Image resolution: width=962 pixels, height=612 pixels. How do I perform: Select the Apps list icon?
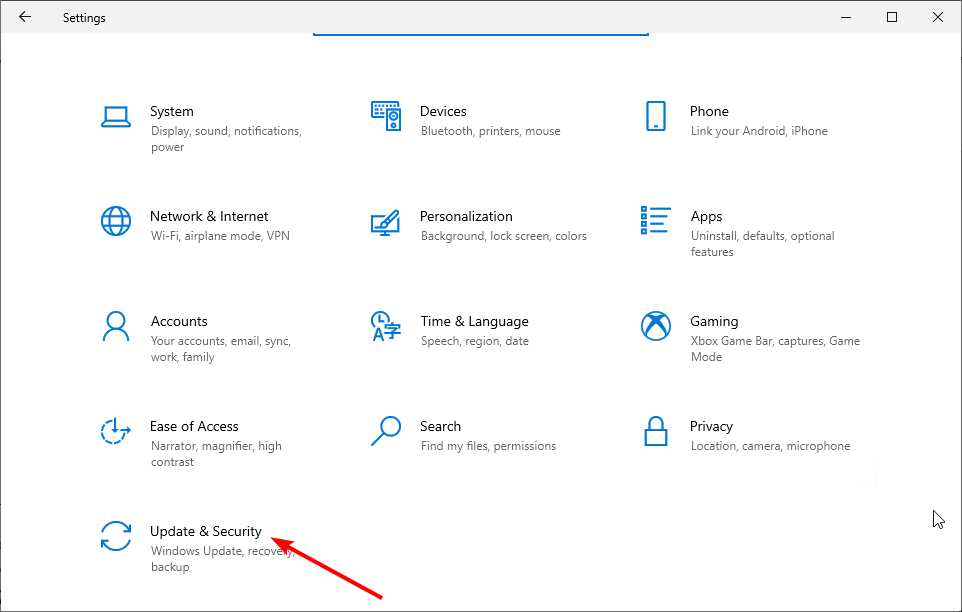point(656,221)
